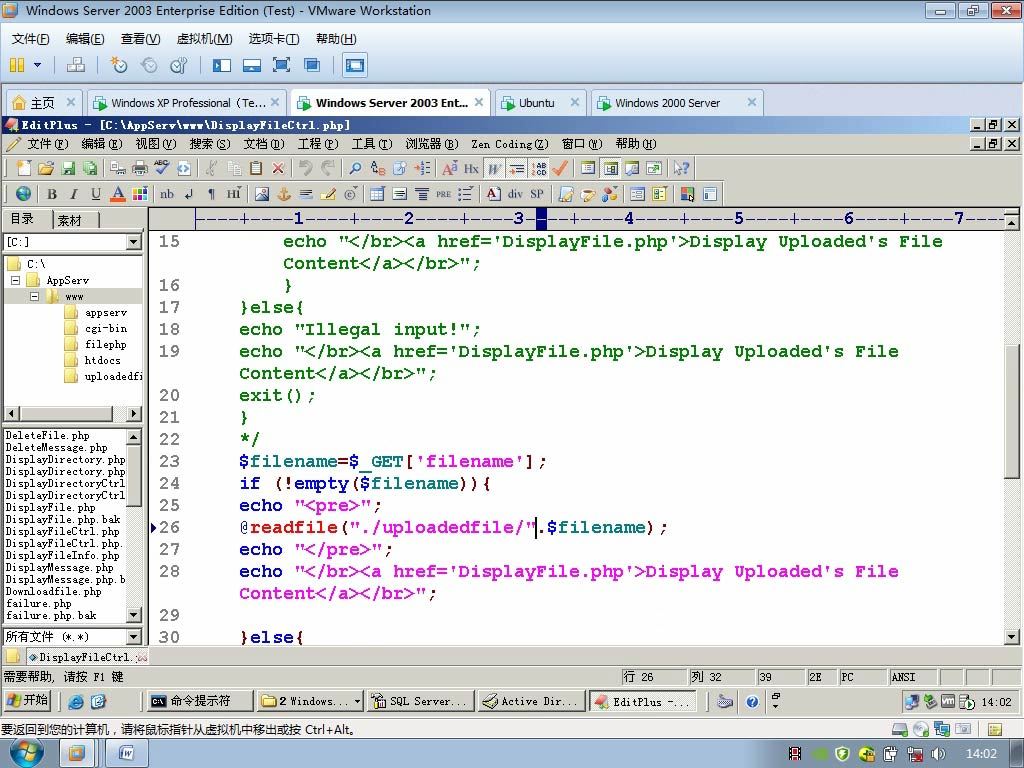Run spell check with the ABC checkmark icon

click(161, 168)
